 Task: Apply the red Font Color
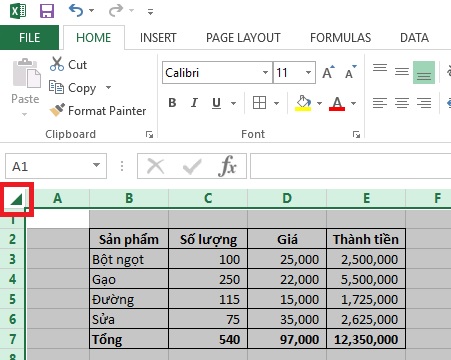337,103
